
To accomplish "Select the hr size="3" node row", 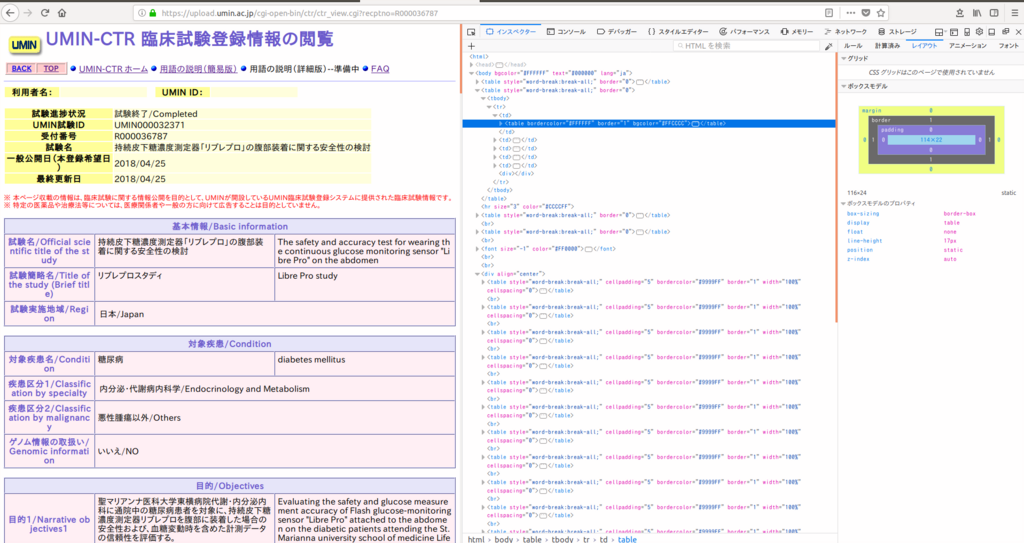I will [527, 207].
